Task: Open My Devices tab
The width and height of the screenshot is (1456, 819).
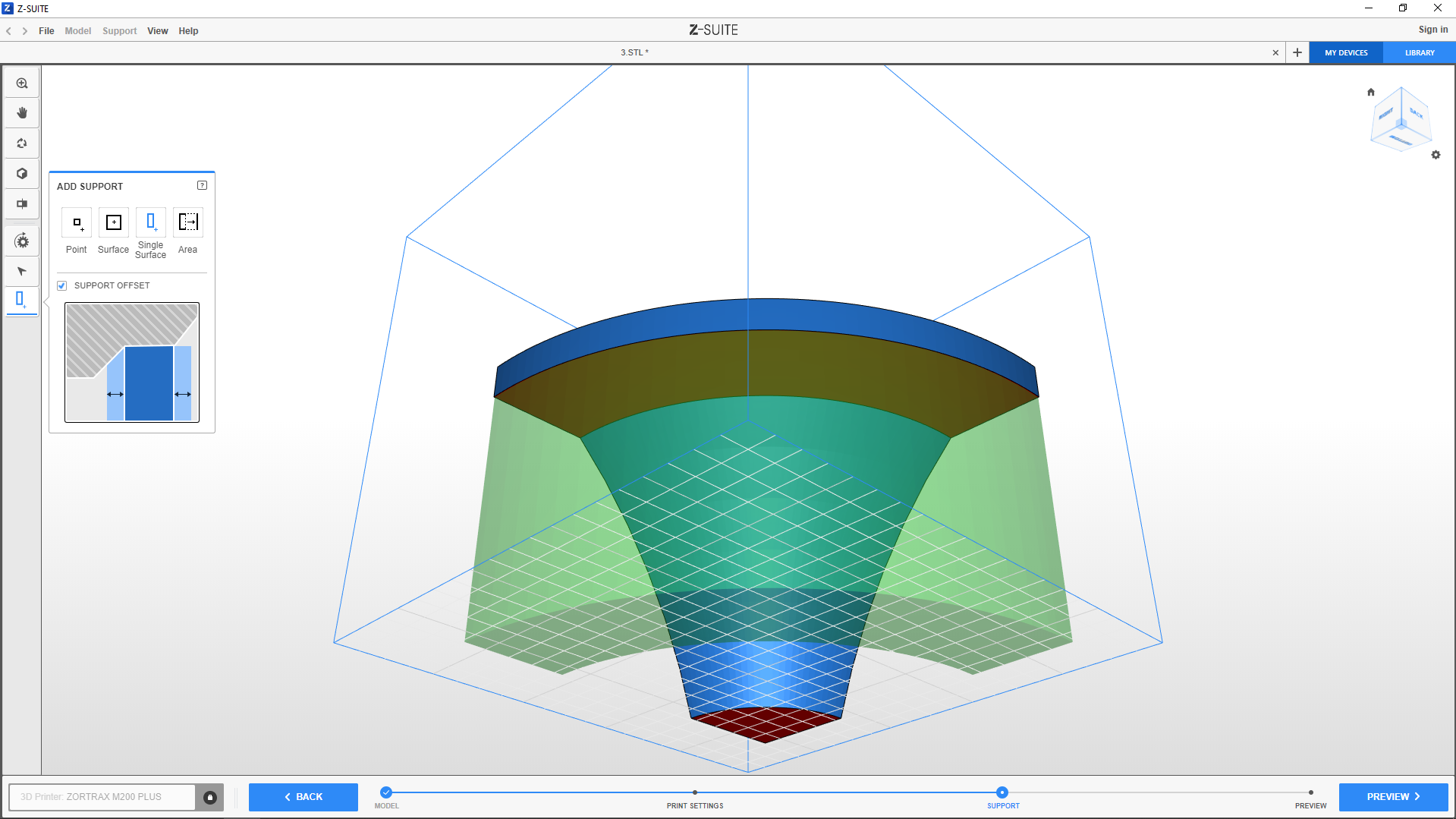Action: [1346, 53]
